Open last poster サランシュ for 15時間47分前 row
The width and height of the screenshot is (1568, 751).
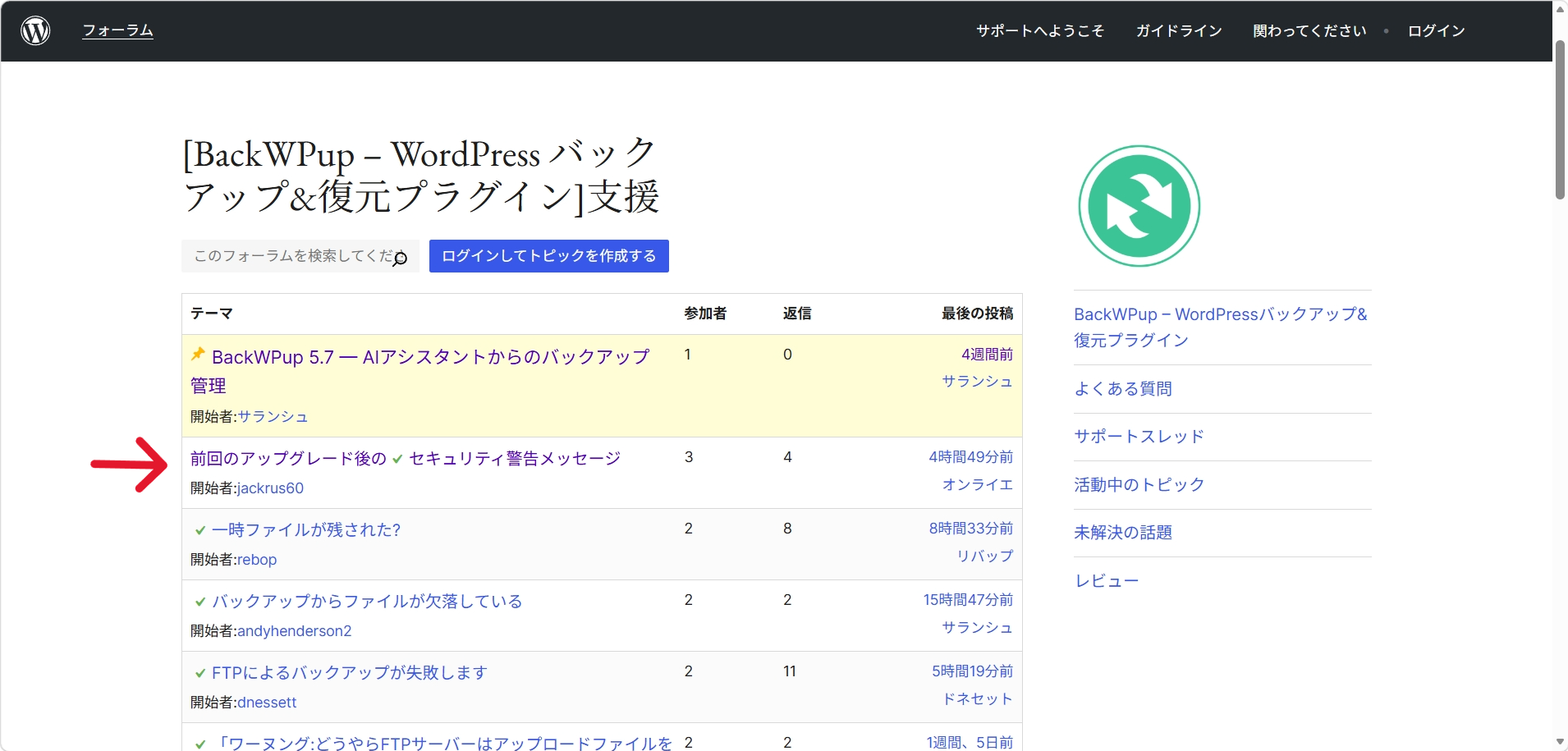pyautogui.click(x=978, y=628)
